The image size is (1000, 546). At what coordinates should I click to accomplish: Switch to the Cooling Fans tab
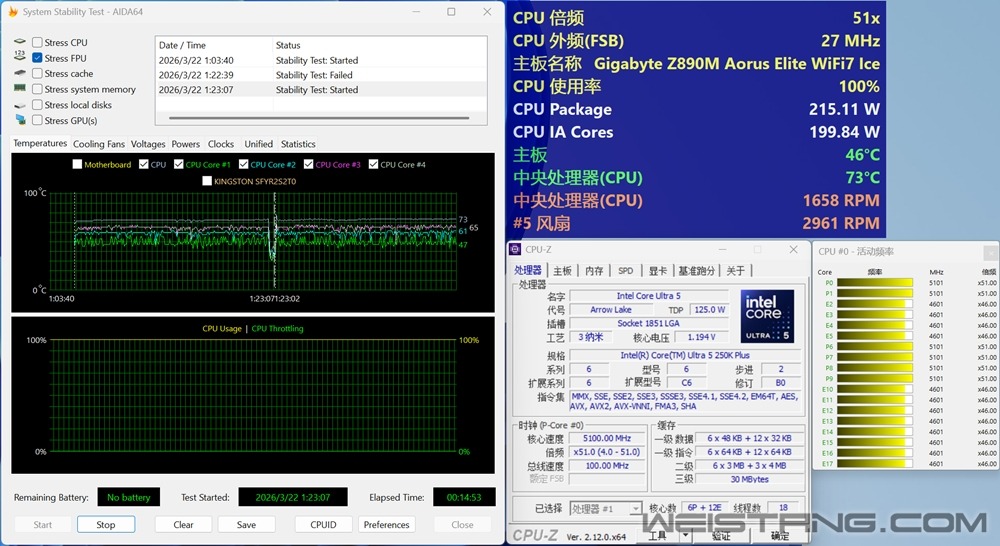pos(99,144)
